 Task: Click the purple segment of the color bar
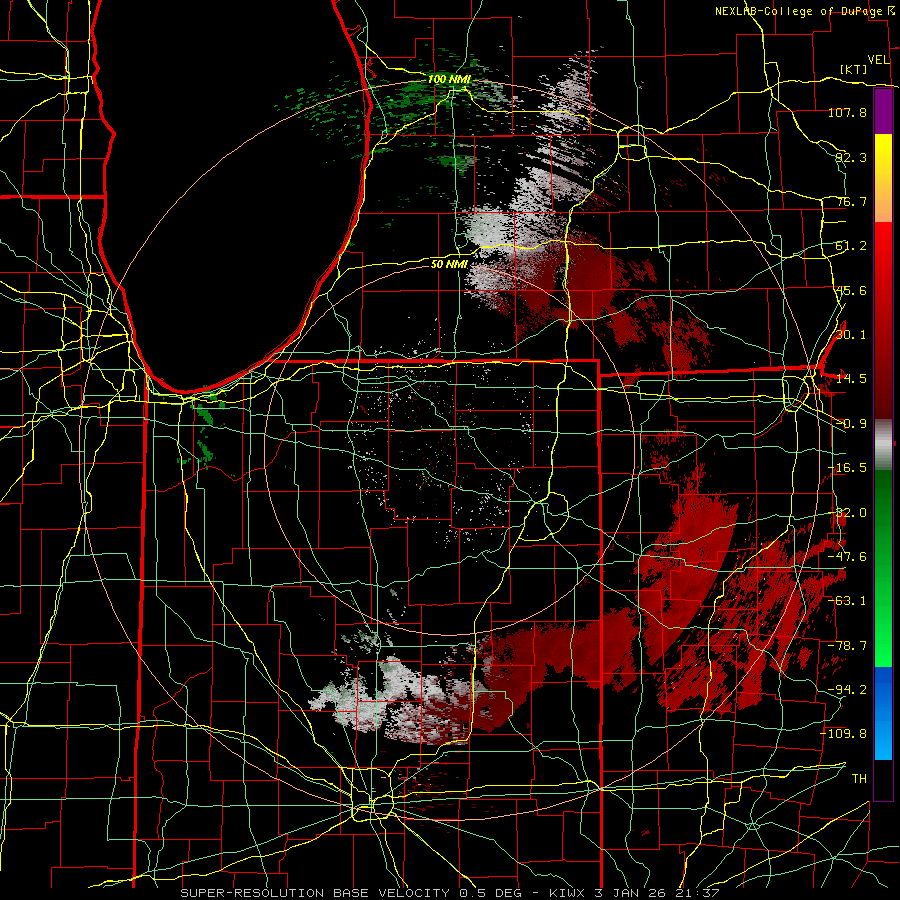pos(883,111)
